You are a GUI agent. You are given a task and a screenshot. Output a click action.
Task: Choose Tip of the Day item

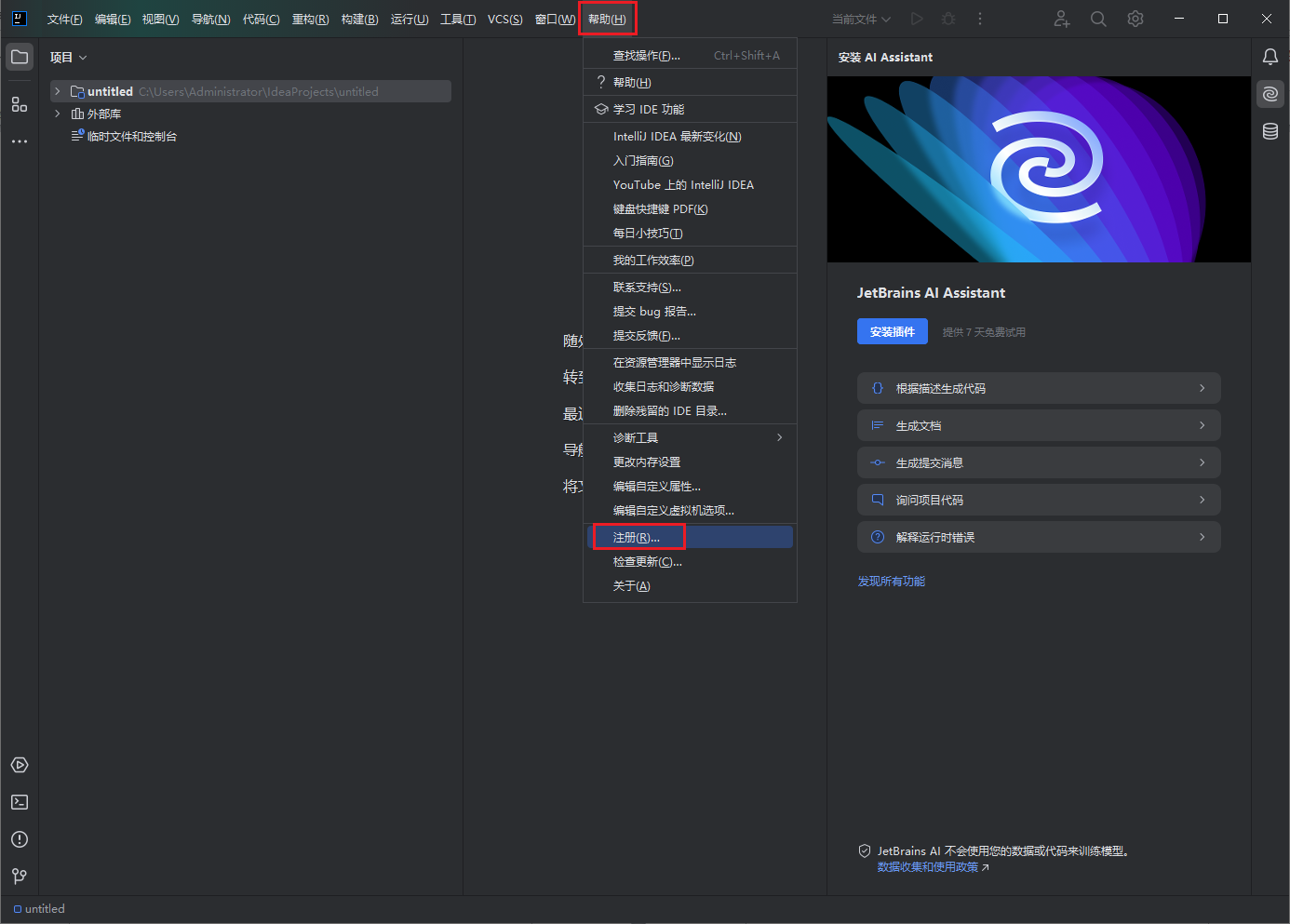pyautogui.click(x=690, y=234)
